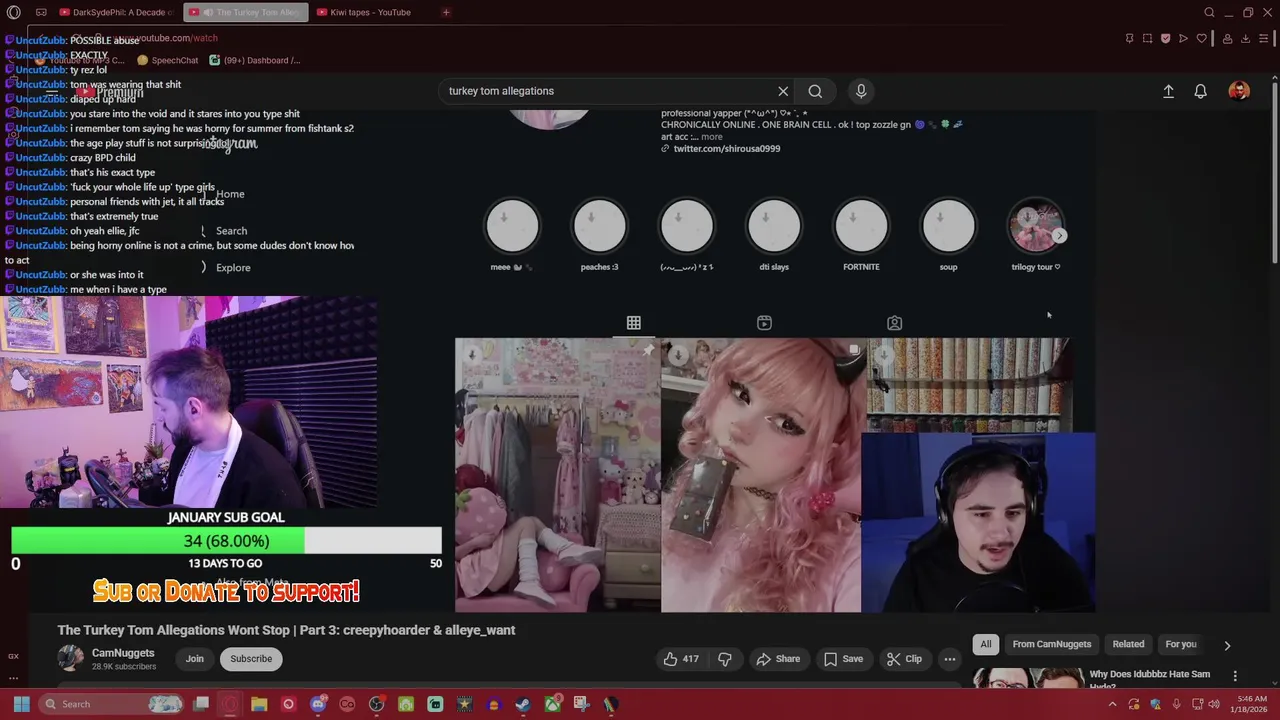This screenshot has height=720, width=1280.
Task: Select 'From CamNuggets' filter chip
Action: [x=1051, y=644]
